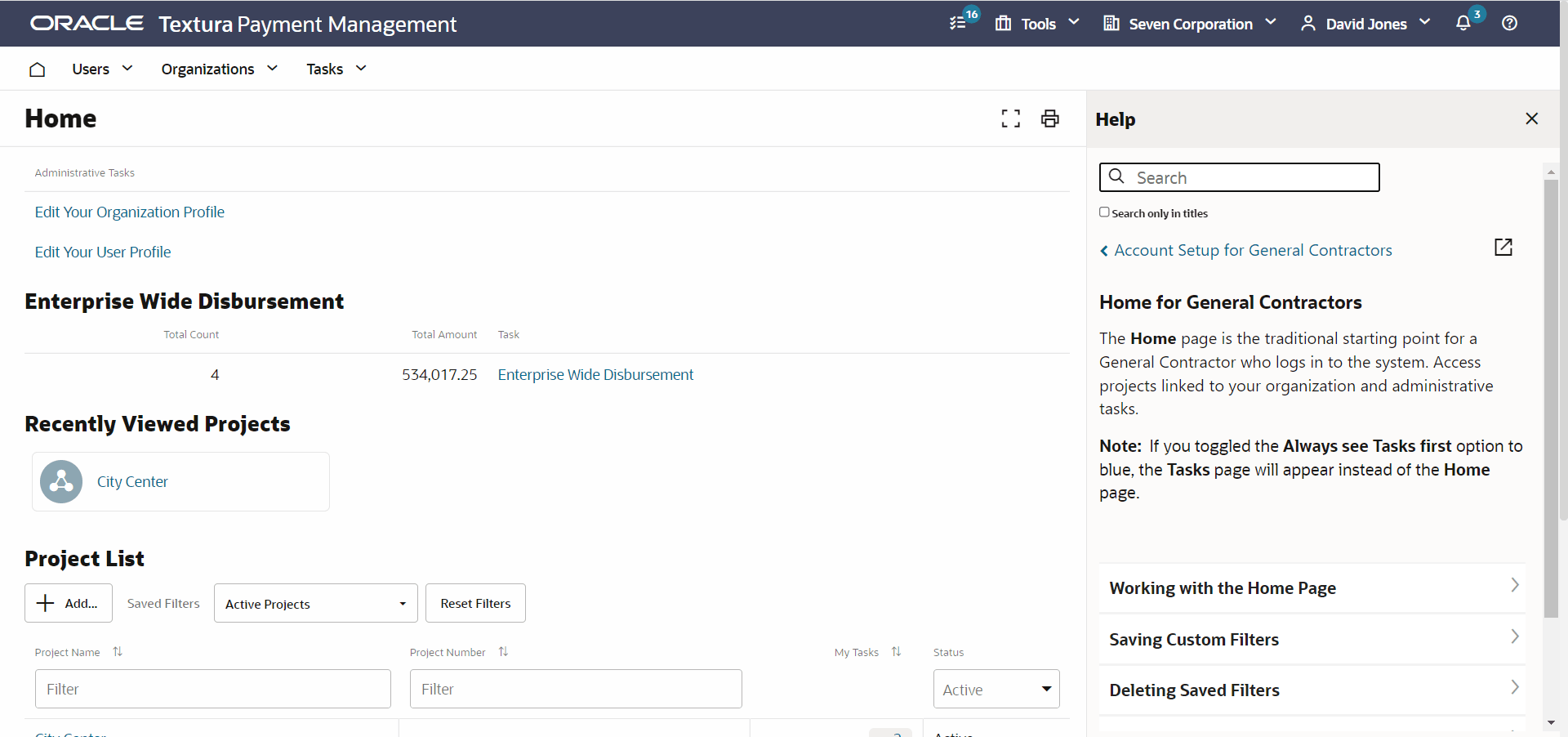Sort projects by My Tasks
This screenshot has height=737, width=1568.
(x=896, y=651)
